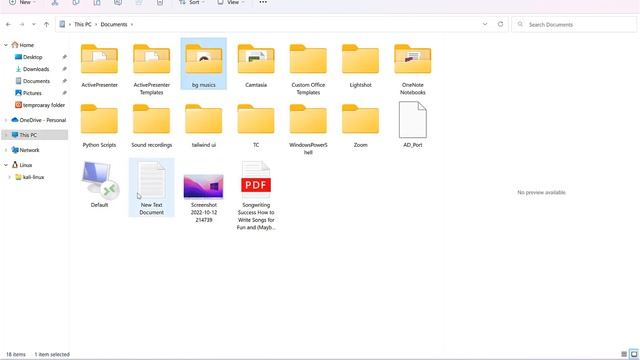The image size is (640, 360).
Task: Switch to large icons view in status bar
Action: pos(633,354)
